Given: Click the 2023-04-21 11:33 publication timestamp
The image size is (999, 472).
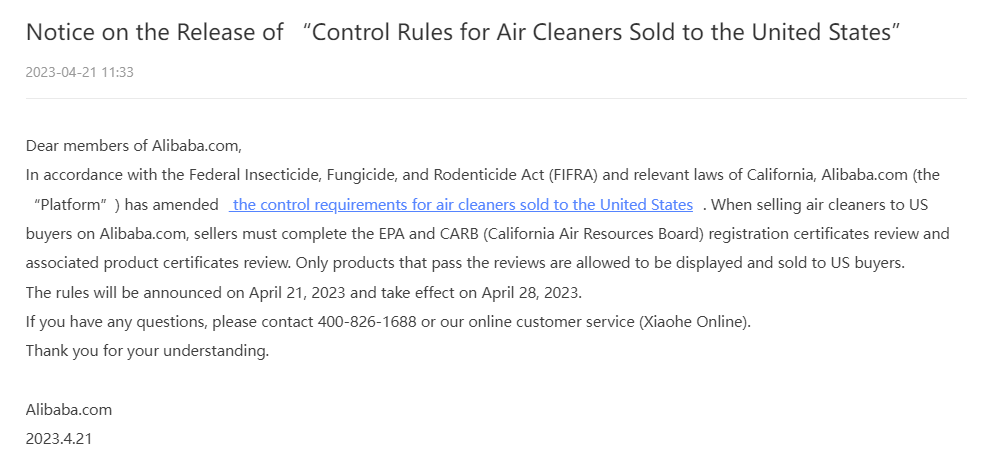Looking at the screenshot, I should [x=80, y=72].
